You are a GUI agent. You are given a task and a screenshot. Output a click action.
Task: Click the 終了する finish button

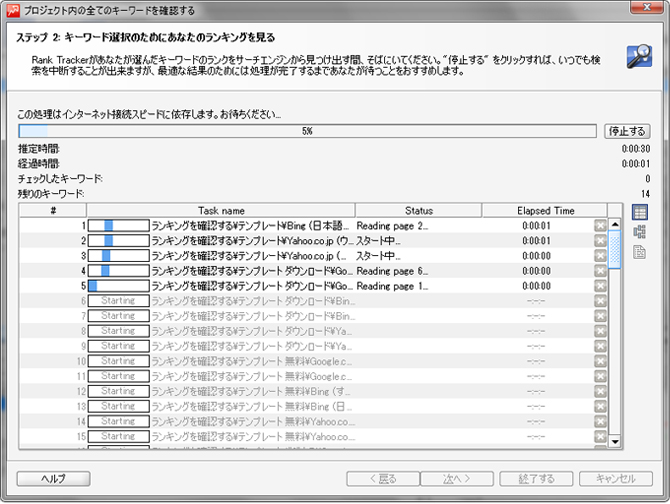(x=536, y=479)
